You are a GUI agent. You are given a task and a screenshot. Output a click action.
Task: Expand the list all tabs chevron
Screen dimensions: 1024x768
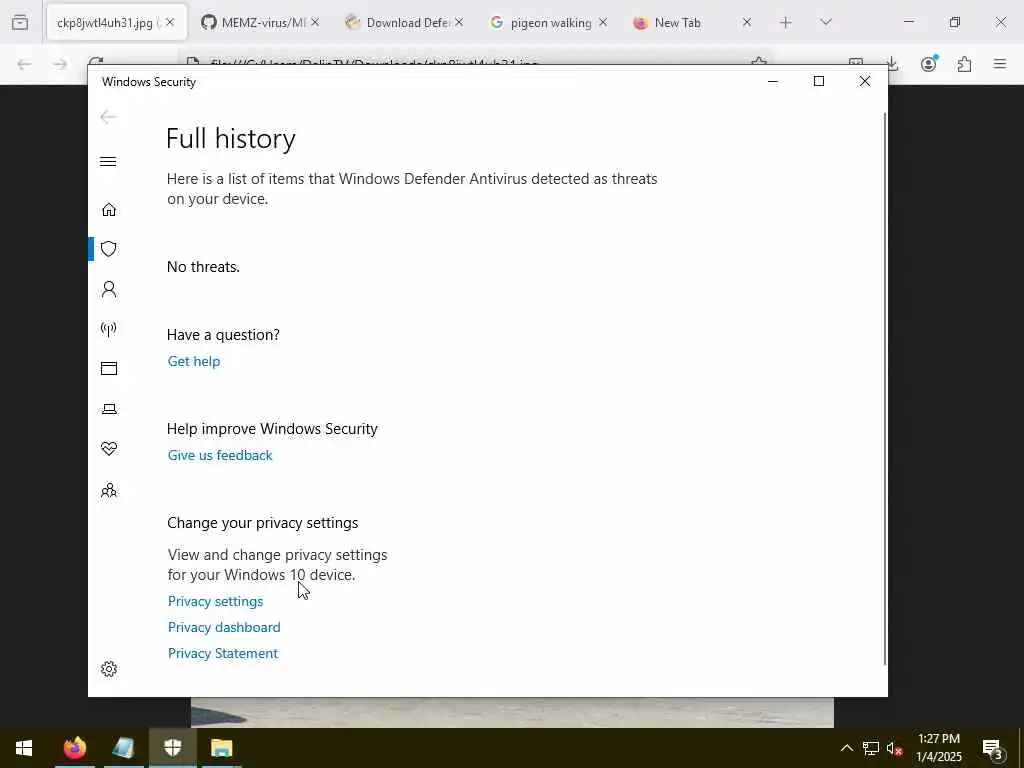click(825, 23)
